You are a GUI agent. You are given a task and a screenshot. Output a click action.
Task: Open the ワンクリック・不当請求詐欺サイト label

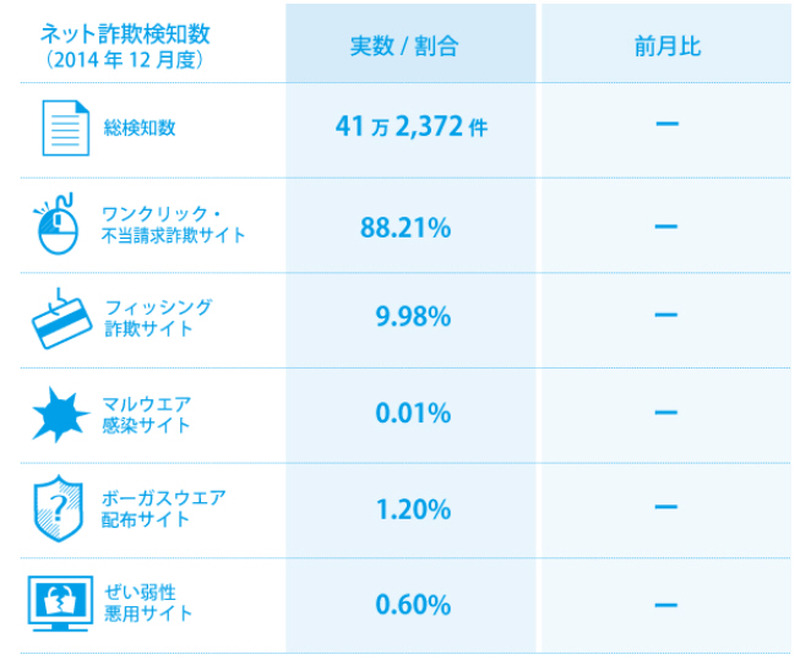(173, 226)
